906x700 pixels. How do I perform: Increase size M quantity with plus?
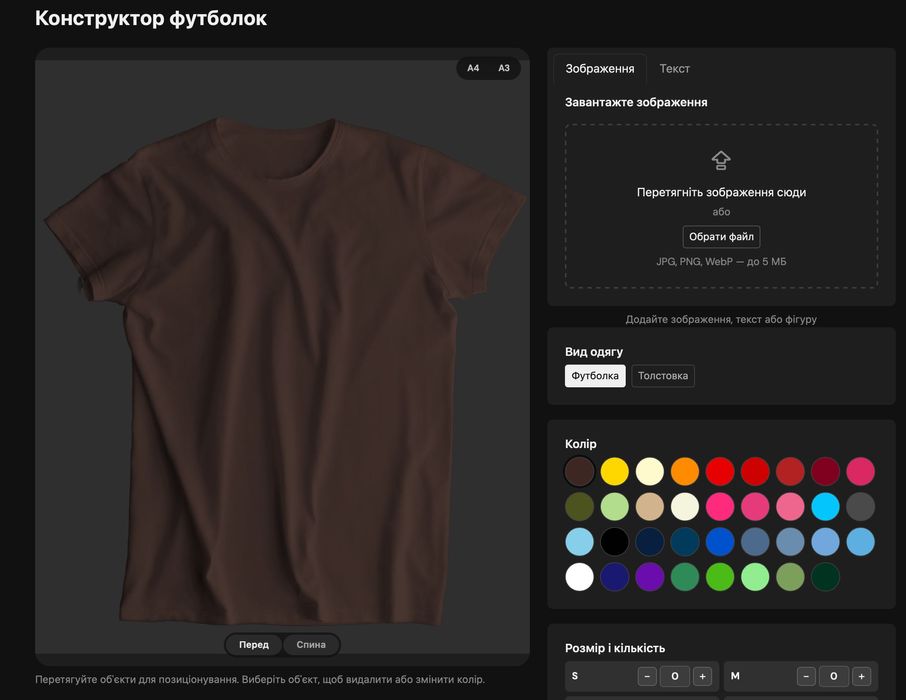pos(861,676)
